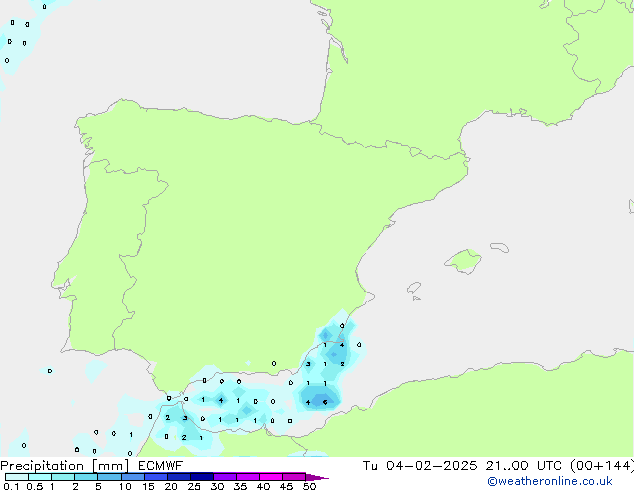
Task: Select the "10" legend scale label
Action: tap(125, 486)
